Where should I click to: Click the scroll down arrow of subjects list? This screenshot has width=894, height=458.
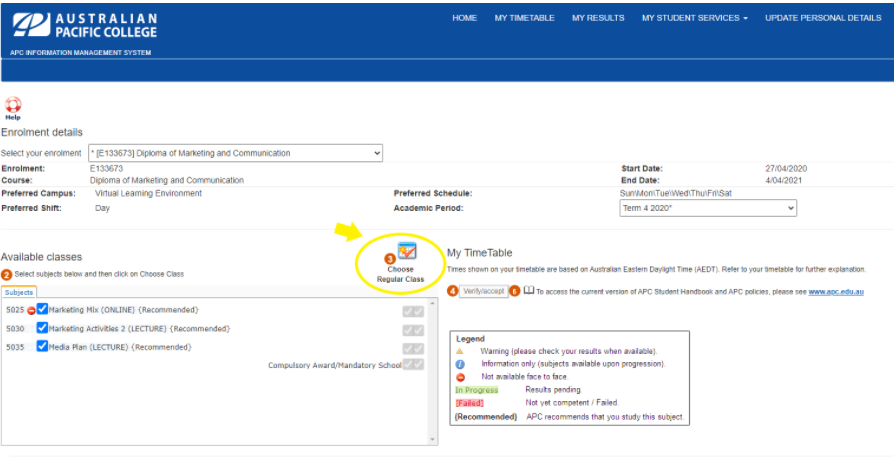(434, 440)
